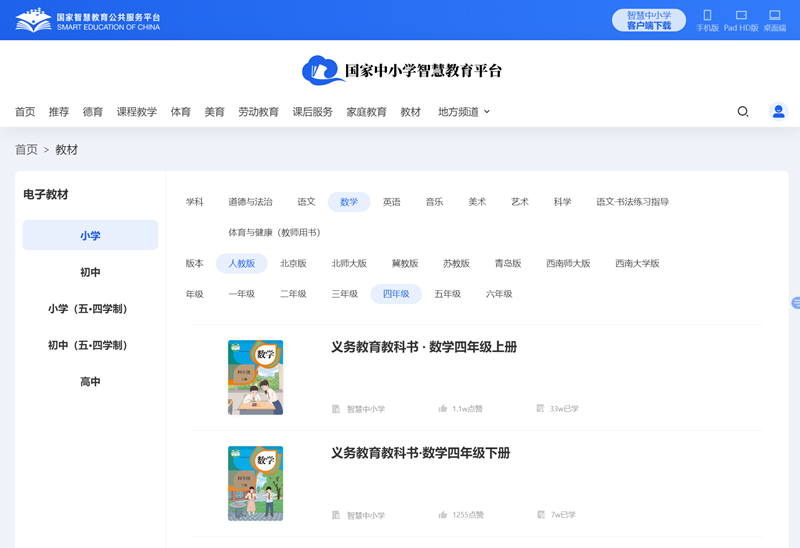
Task: Open the 课程教学 nav item
Action: [137, 112]
